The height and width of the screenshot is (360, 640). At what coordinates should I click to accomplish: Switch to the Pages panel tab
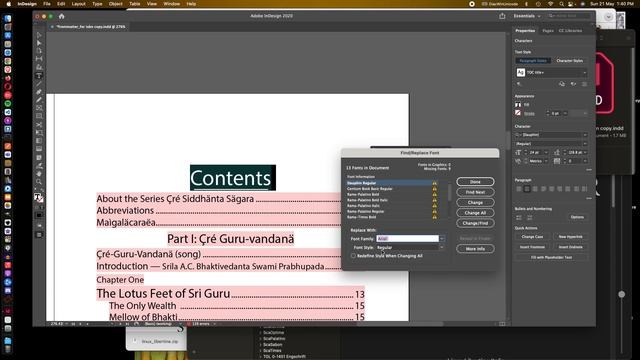pos(548,31)
